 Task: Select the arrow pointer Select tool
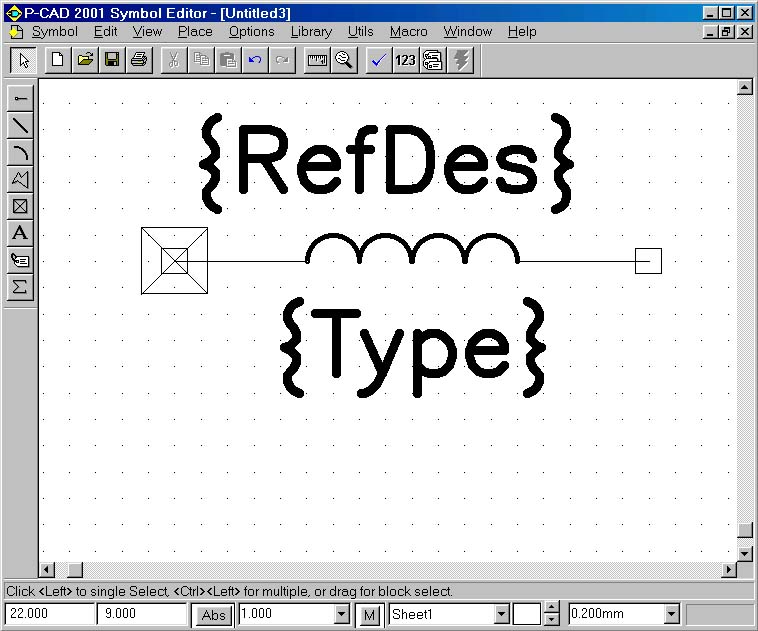coord(23,60)
